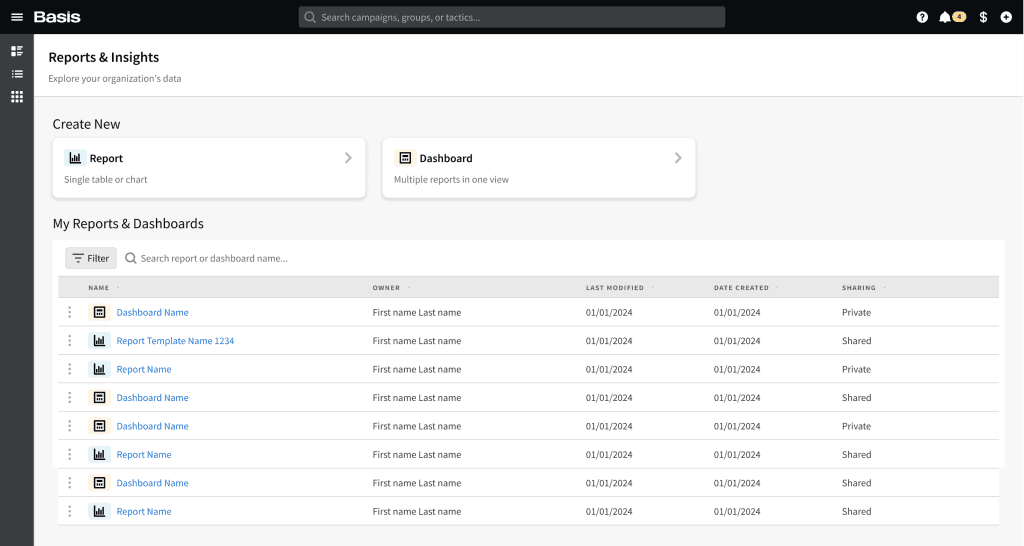
Task: Click the plus circle icon in header
Action: point(1006,17)
